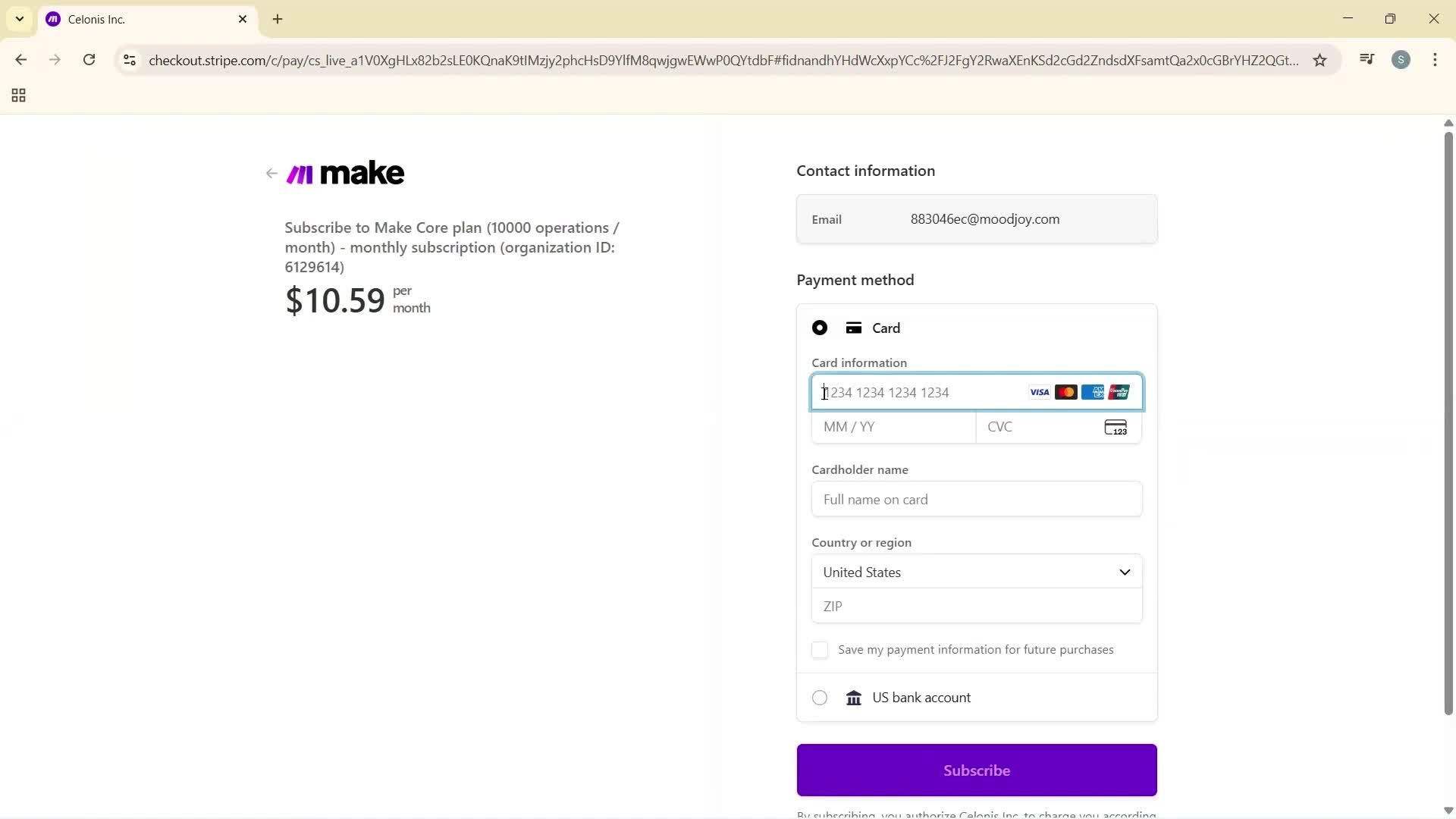This screenshot has height=819, width=1456.
Task: Click the card number input field
Action: [910, 392]
